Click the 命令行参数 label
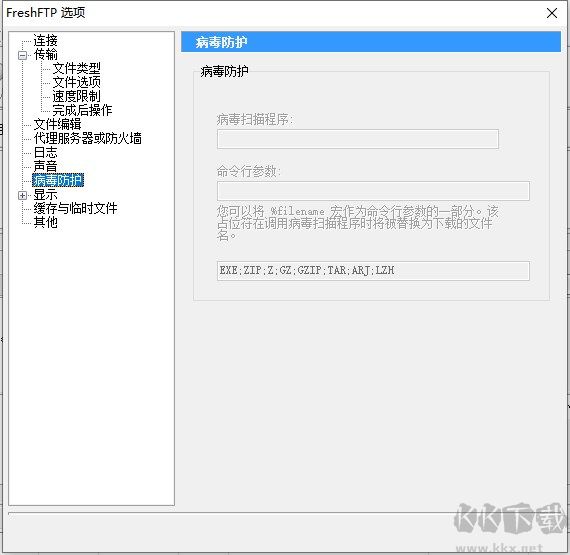This screenshot has height=555, width=570. point(249,171)
